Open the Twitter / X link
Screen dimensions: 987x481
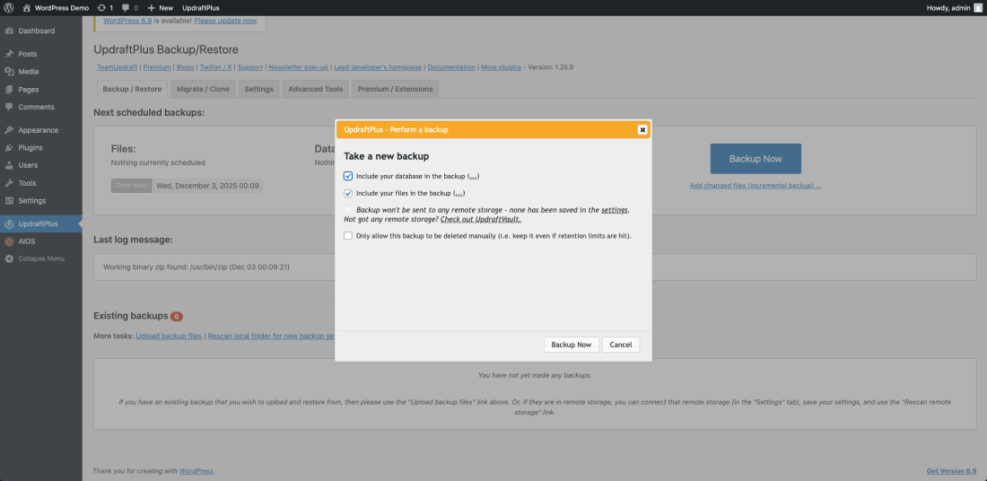tap(216, 67)
